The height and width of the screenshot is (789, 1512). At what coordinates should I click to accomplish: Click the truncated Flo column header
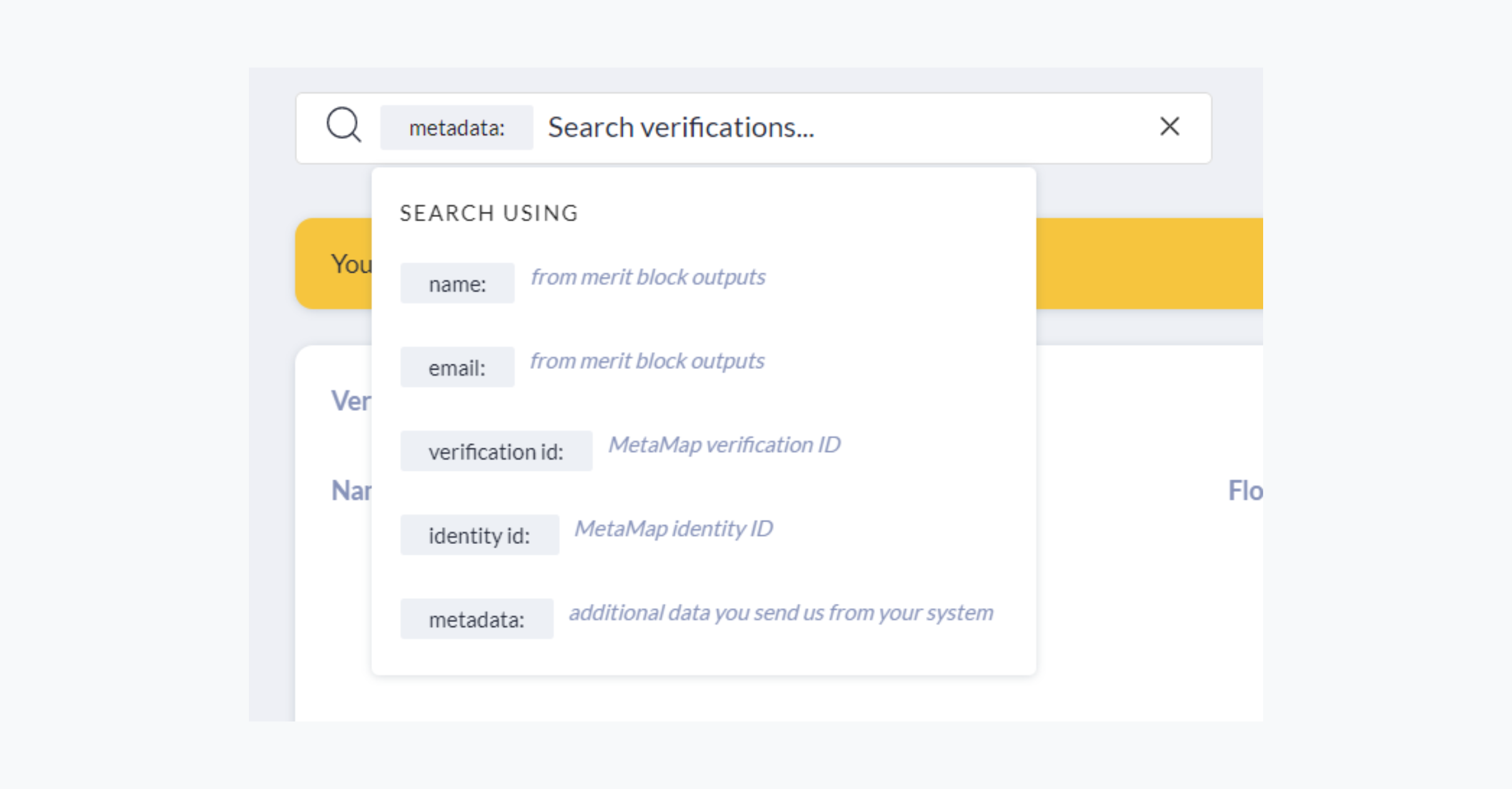click(x=1244, y=491)
